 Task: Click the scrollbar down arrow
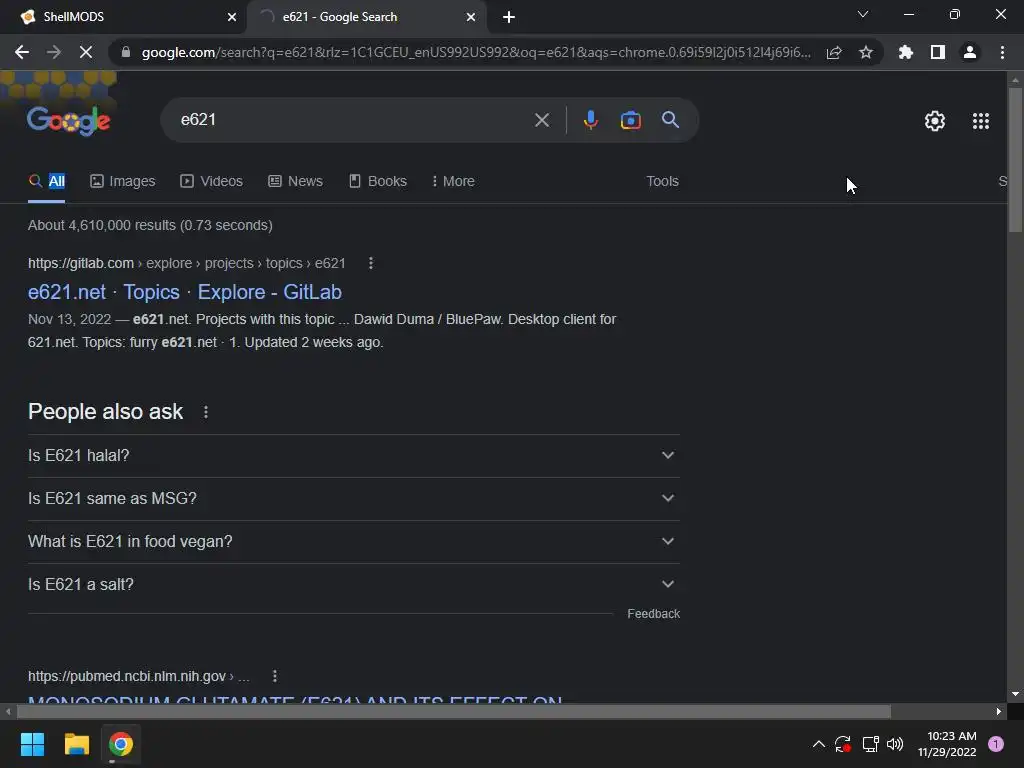pyautogui.click(x=1015, y=694)
